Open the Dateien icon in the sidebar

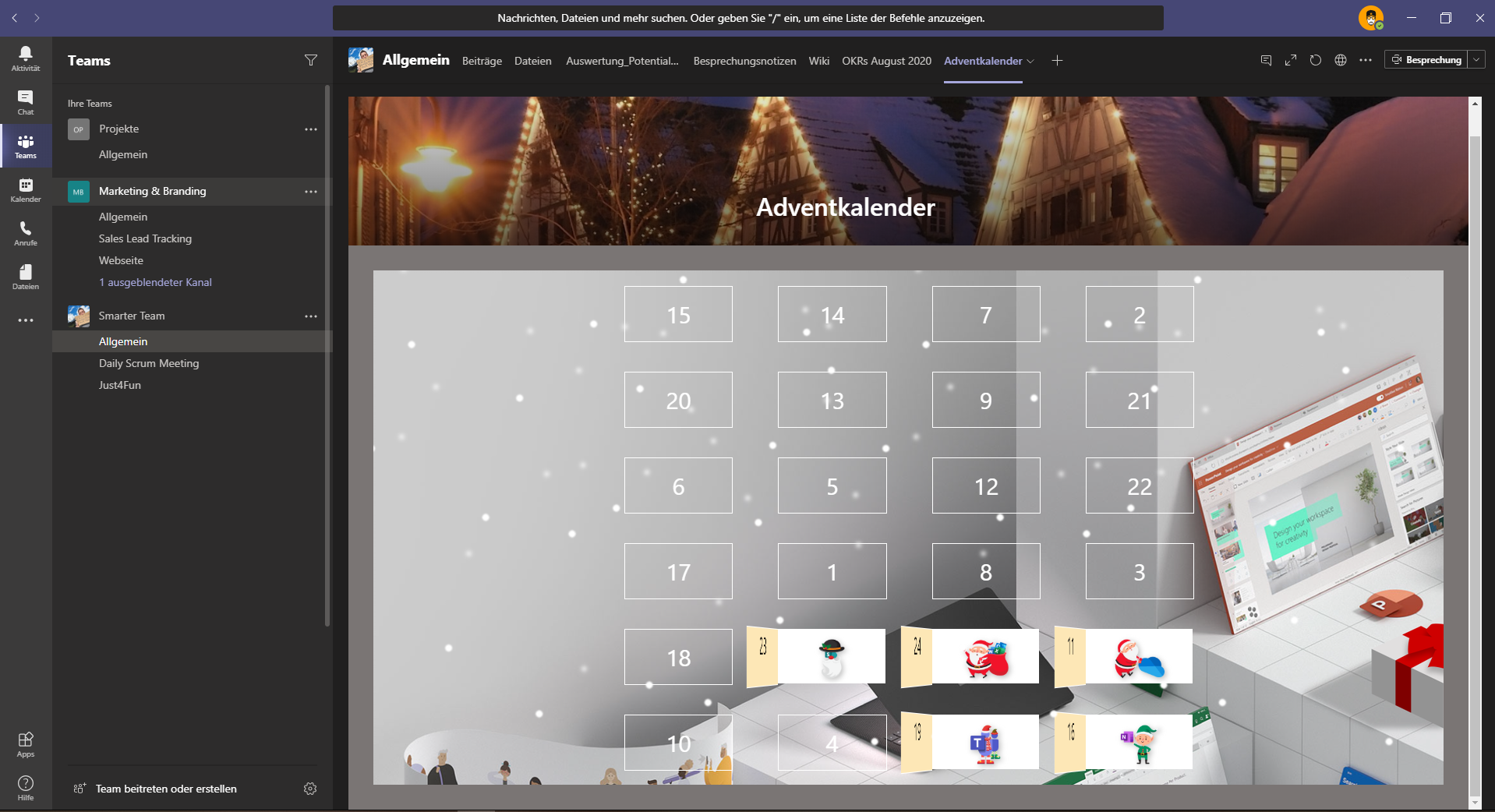26,277
